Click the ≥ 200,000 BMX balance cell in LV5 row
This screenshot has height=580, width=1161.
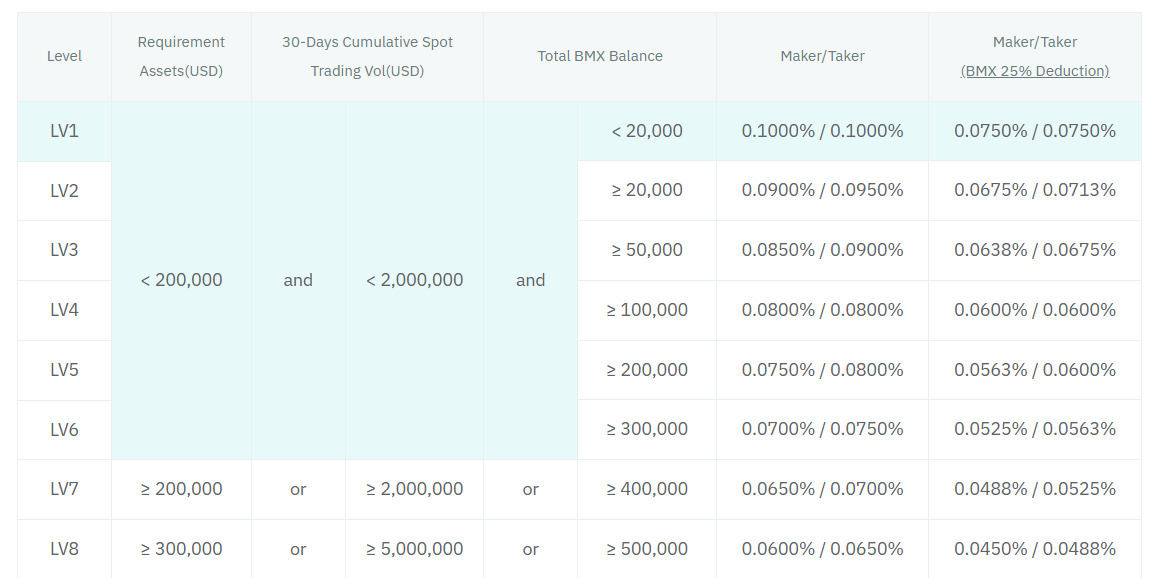tap(646, 370)
